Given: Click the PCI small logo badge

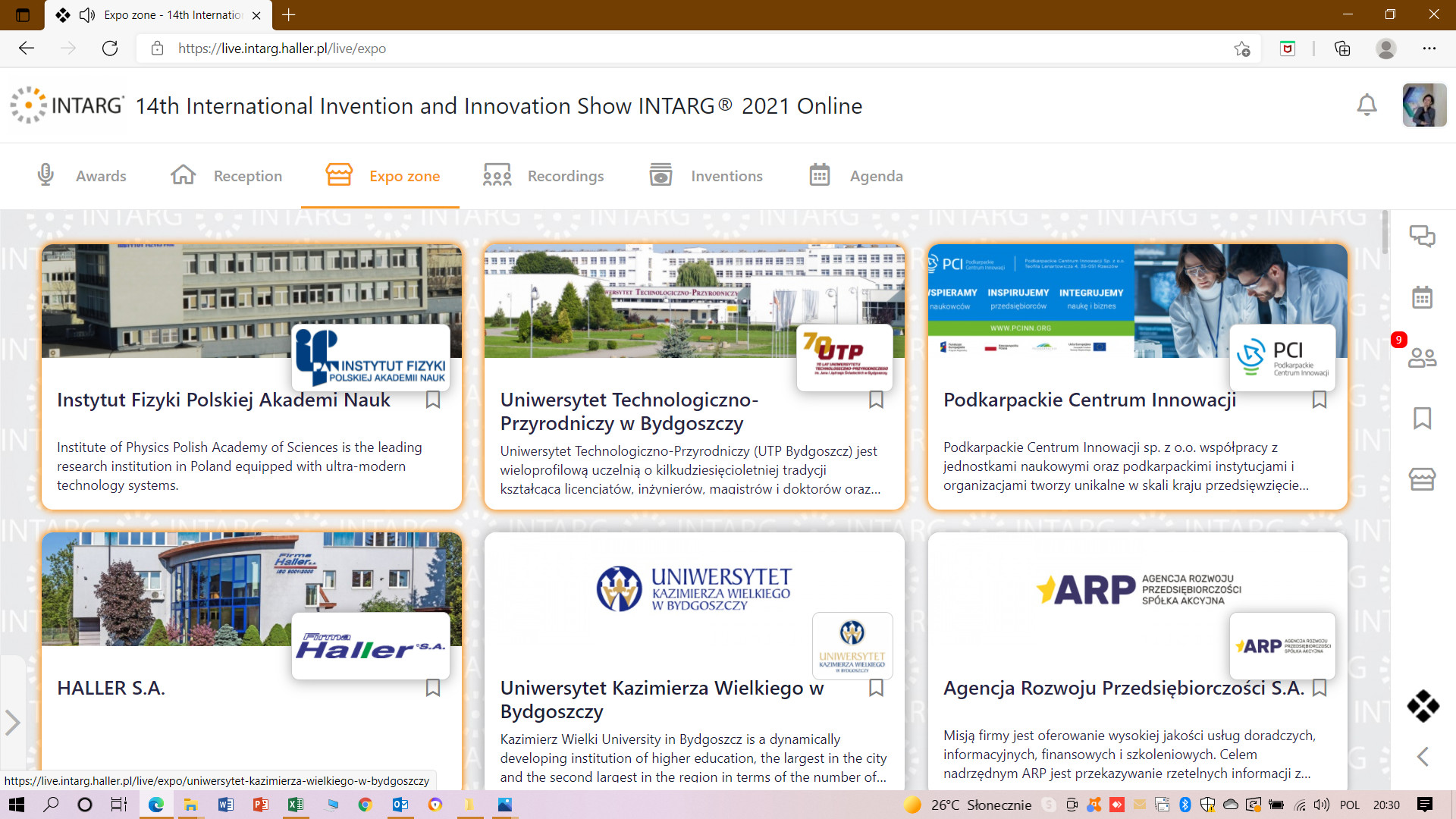Looking at the screenshot, I should pos(1282,357).
